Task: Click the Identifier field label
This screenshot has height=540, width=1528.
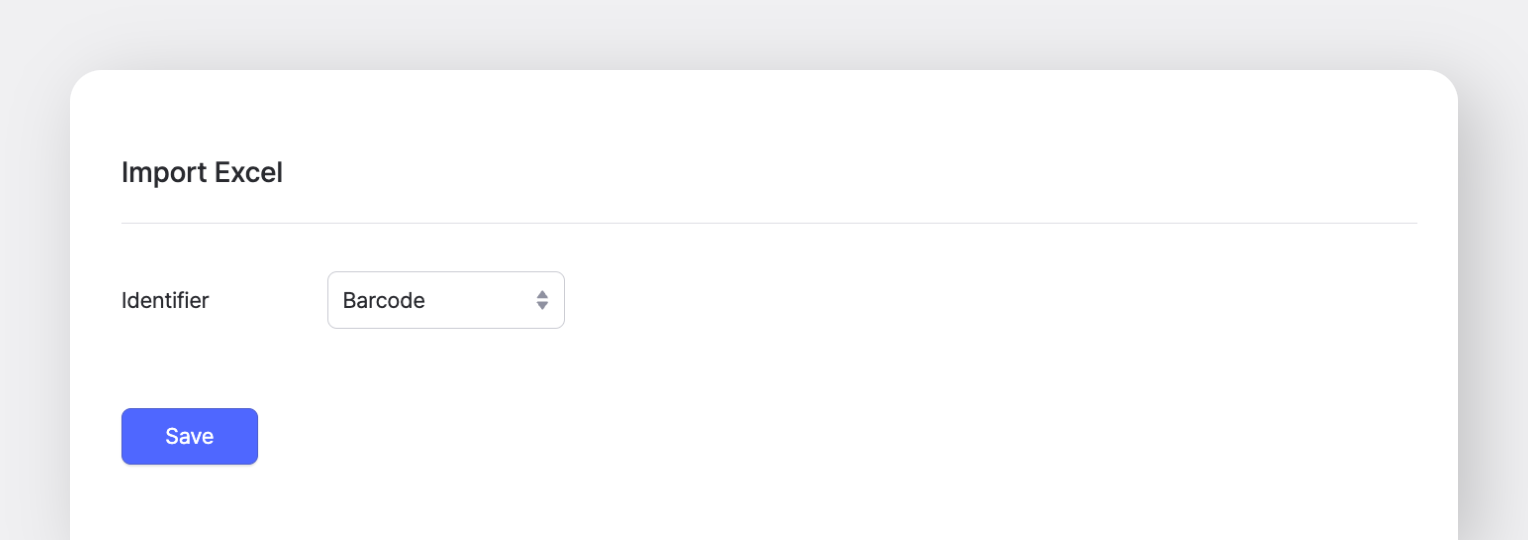Action: click(x=165, y=300)
